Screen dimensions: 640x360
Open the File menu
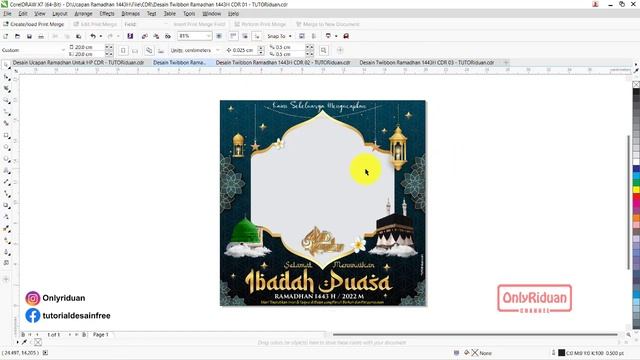coord(7,13)
